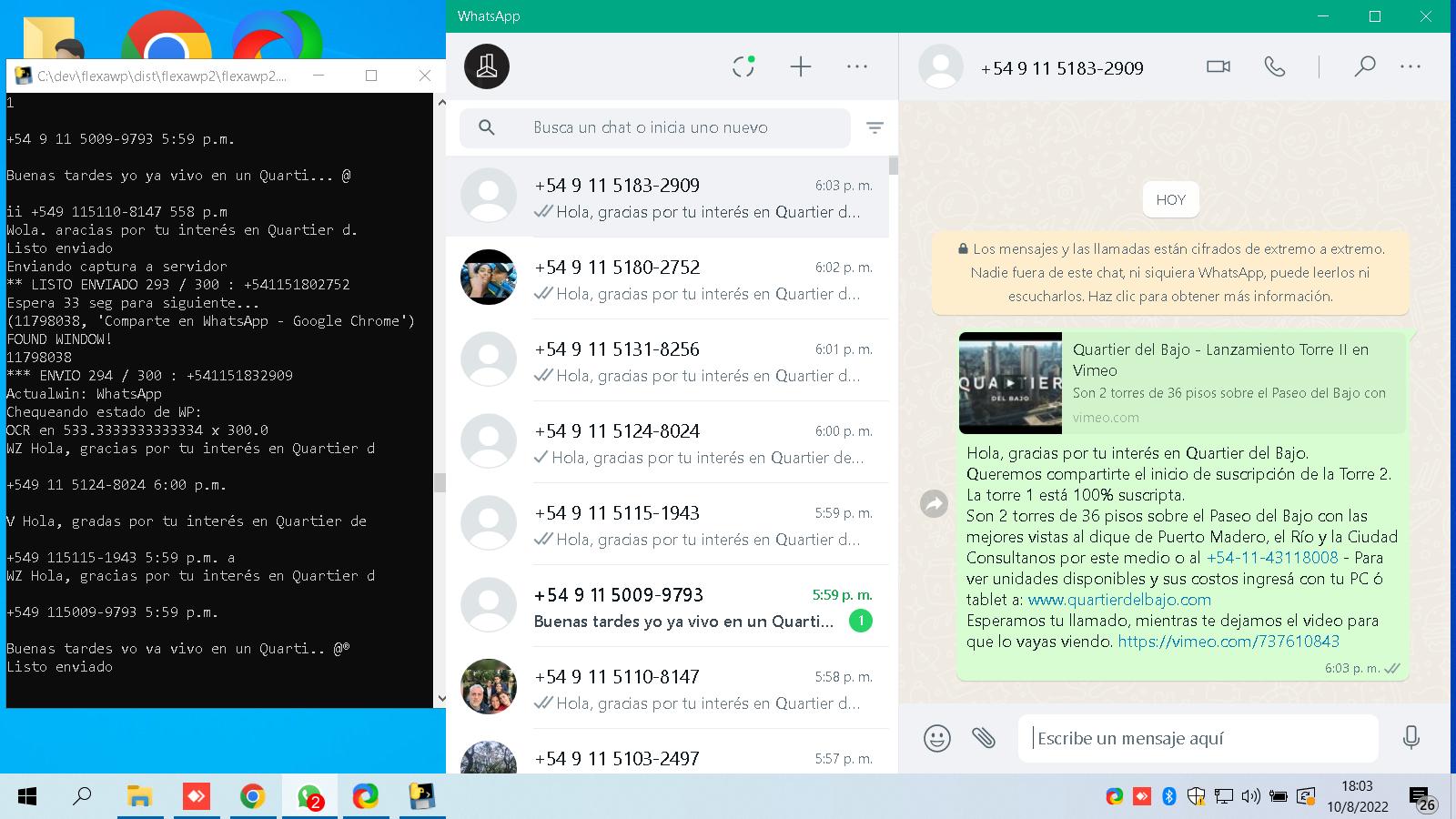Click the console window scrollbar thumb
Screen dimensions: 1456x819
(x=440, y=482)
